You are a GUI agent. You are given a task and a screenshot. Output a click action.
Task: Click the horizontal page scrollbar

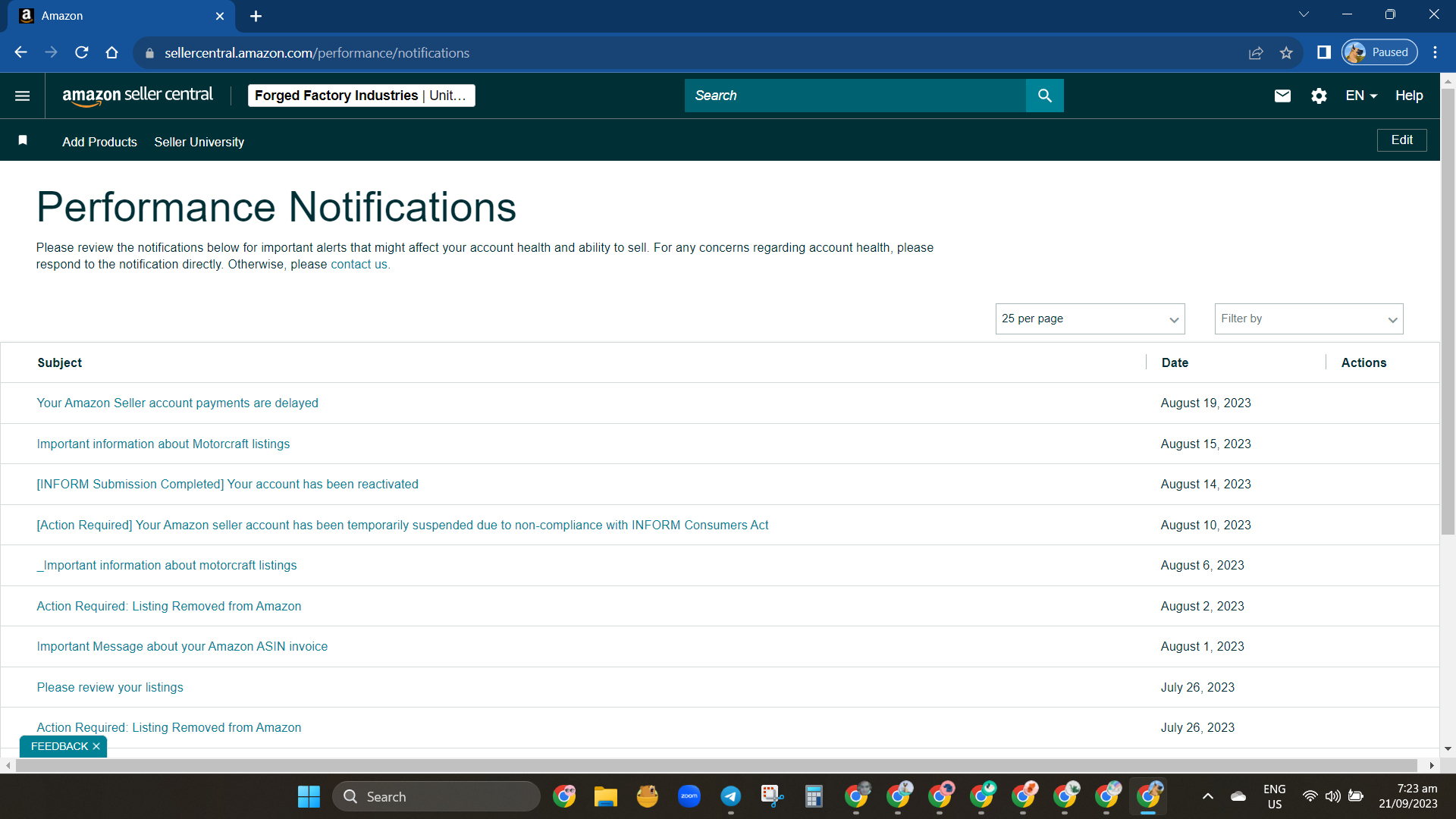coord(717,765)
